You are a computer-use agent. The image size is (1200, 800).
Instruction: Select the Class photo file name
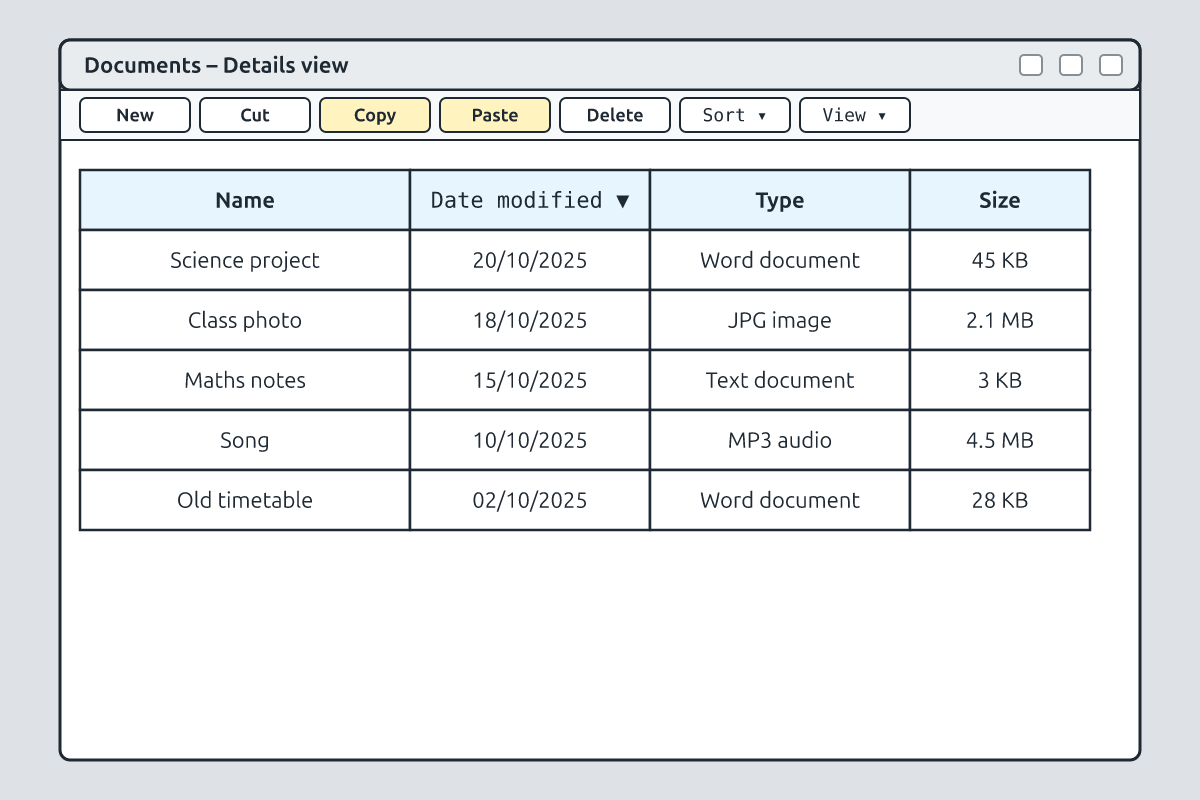(245, 320)
